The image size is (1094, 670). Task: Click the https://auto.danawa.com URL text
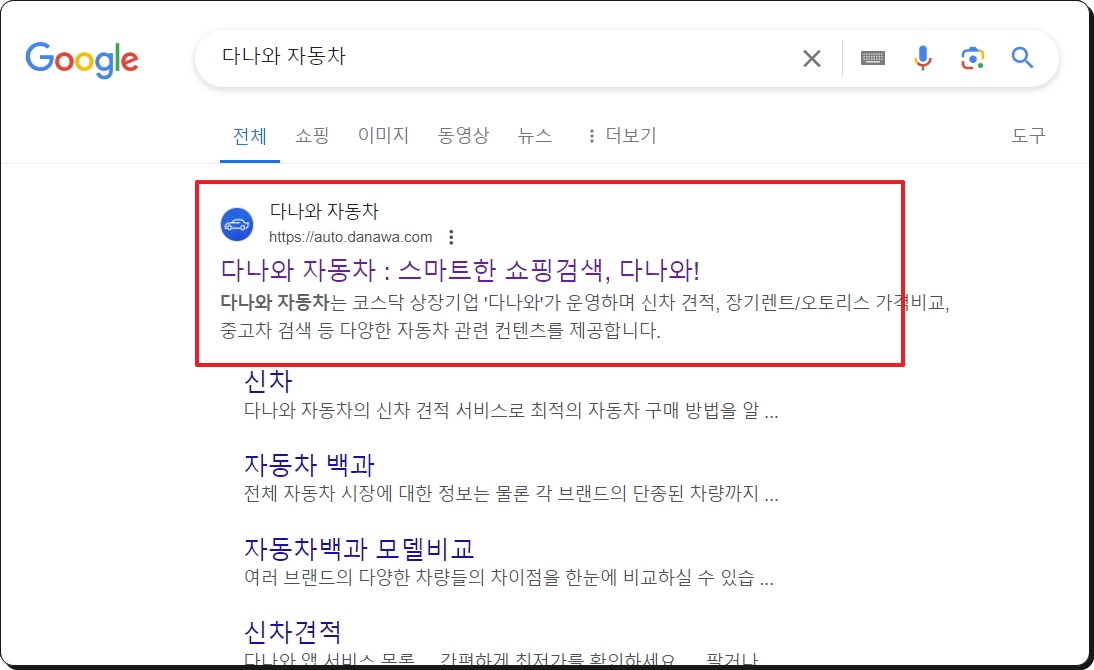click(351, 237)
